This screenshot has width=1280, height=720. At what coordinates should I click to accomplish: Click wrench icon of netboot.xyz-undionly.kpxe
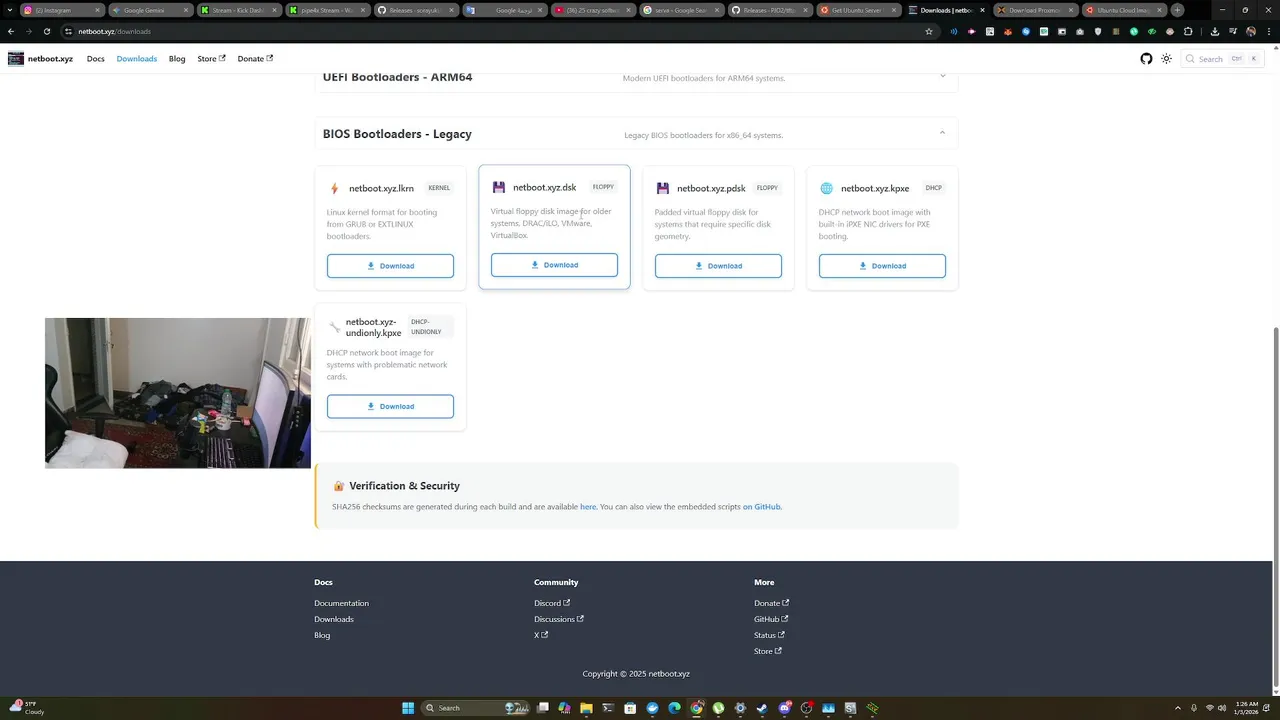pos(334,327)
